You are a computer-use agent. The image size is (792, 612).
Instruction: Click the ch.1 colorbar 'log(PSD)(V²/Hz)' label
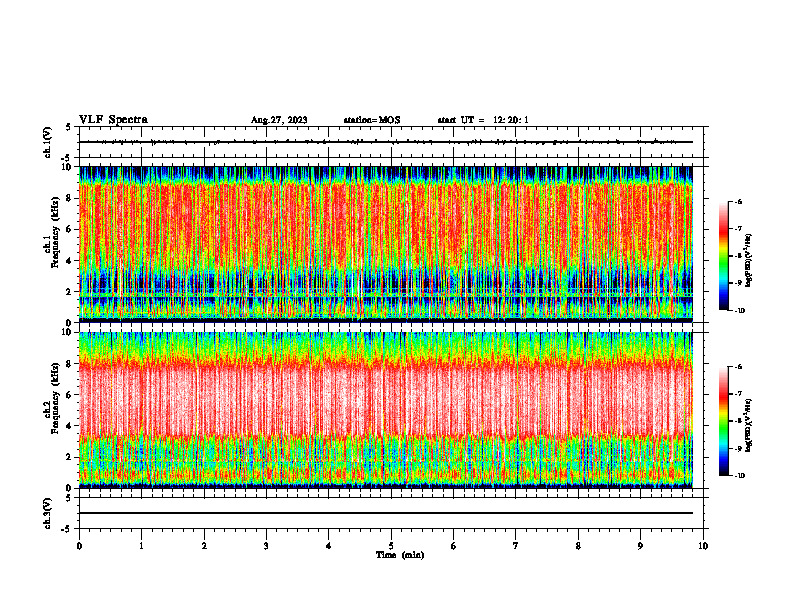click(749, 261)
